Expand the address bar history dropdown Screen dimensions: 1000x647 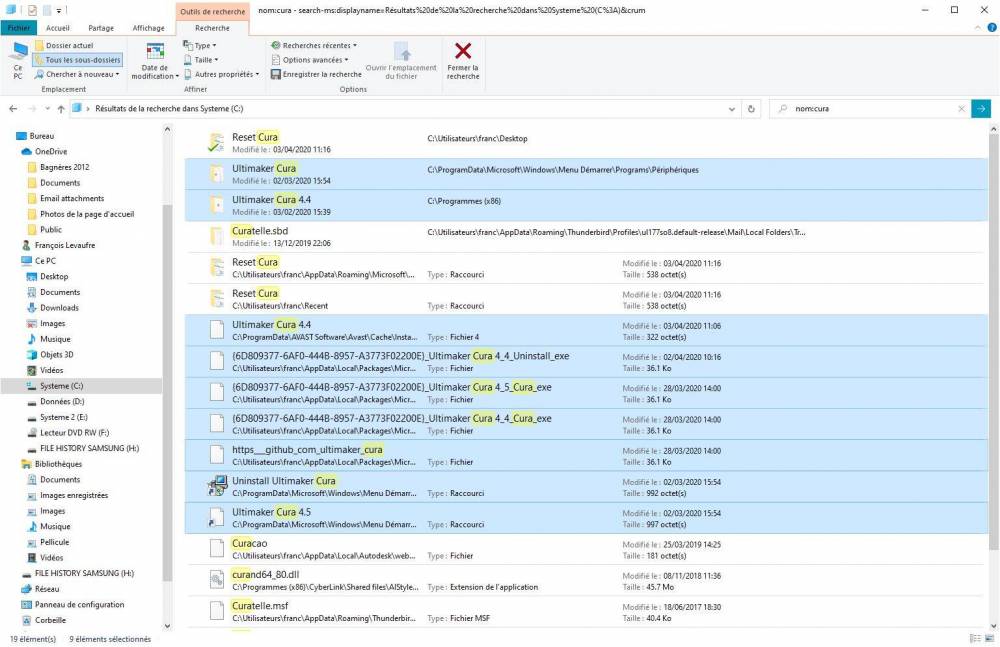732,109
